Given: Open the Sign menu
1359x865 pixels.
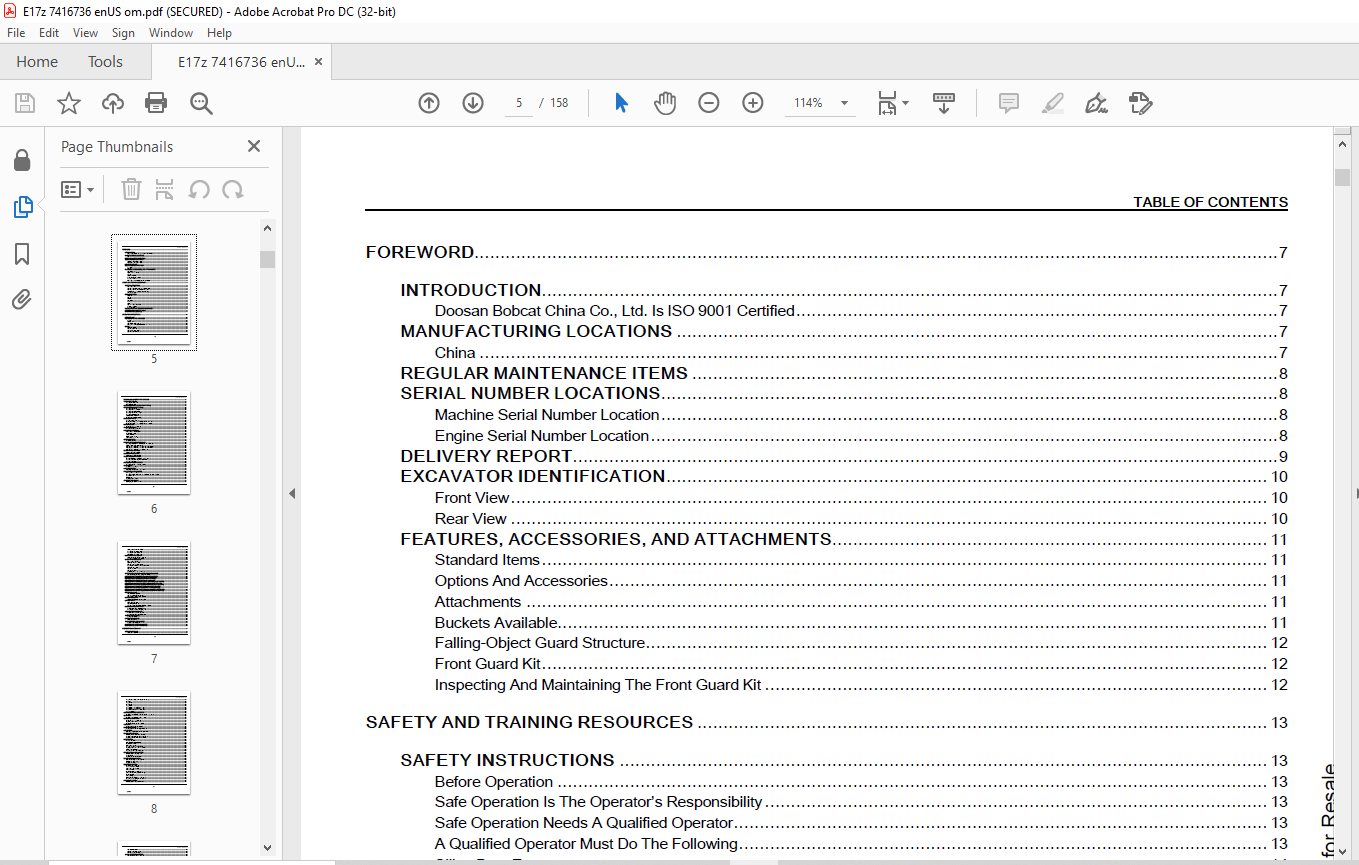Looking at the screenshot, I should click(x=123, y=33).
